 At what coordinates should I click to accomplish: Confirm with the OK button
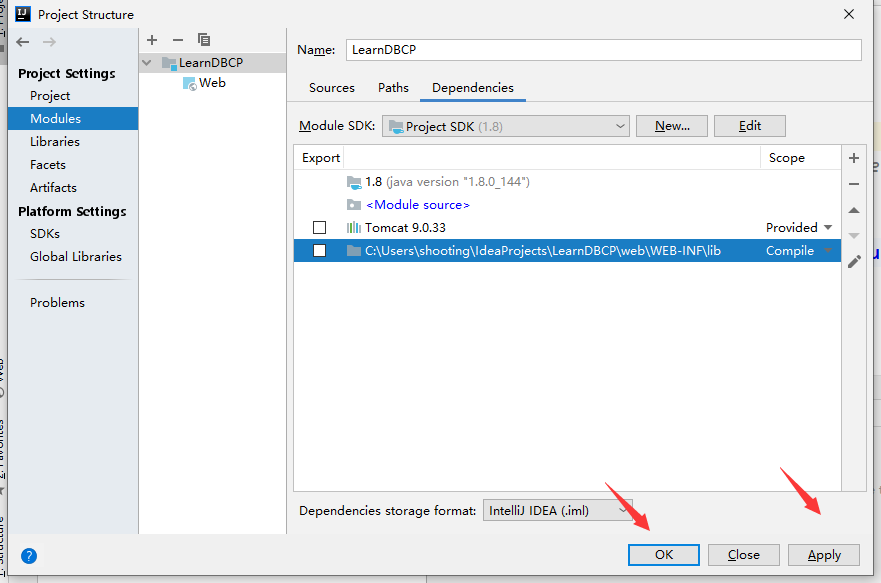tap(664, 555)
